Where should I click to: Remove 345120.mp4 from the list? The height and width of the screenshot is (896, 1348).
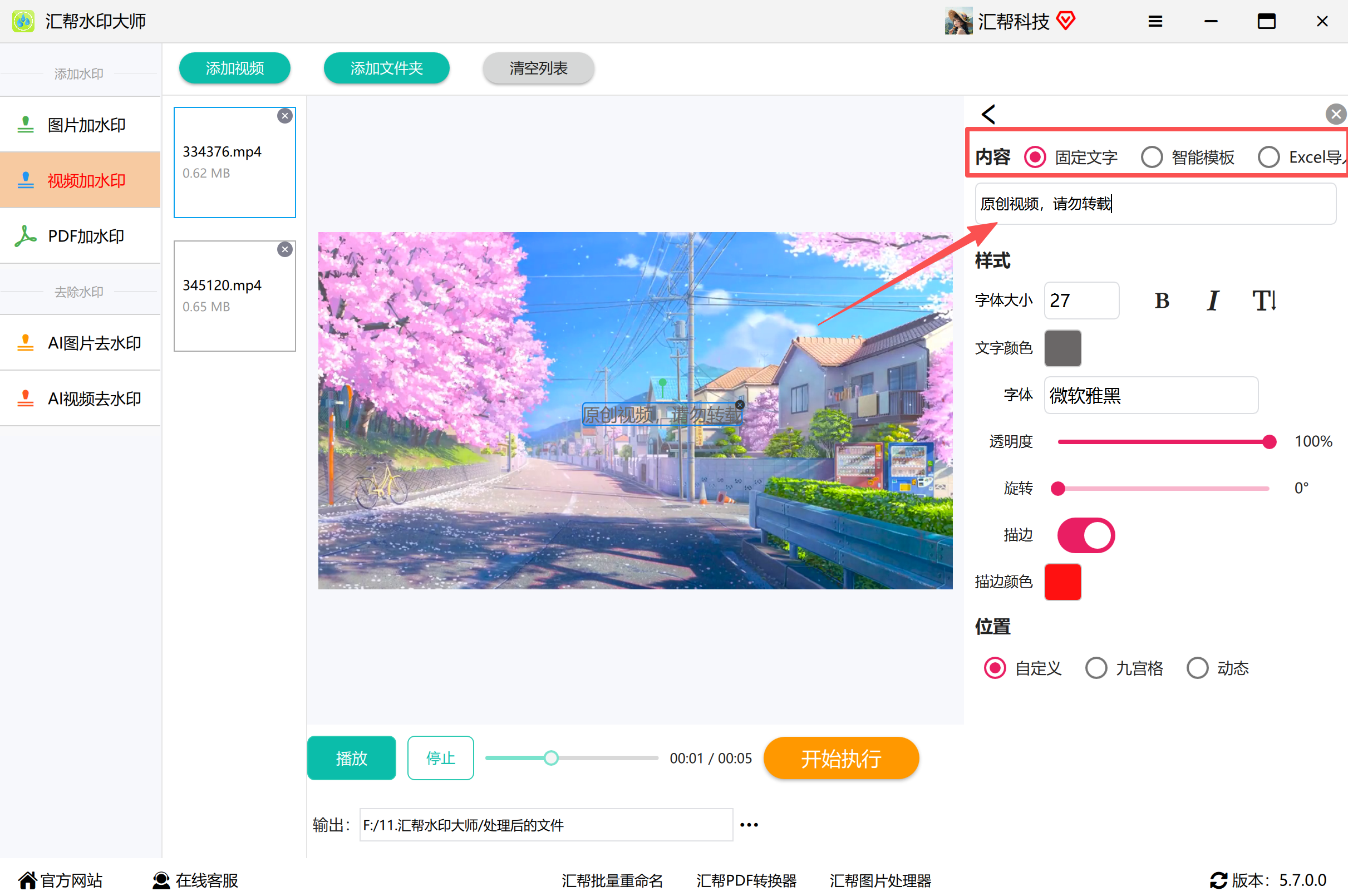click(x=284, y=250)
